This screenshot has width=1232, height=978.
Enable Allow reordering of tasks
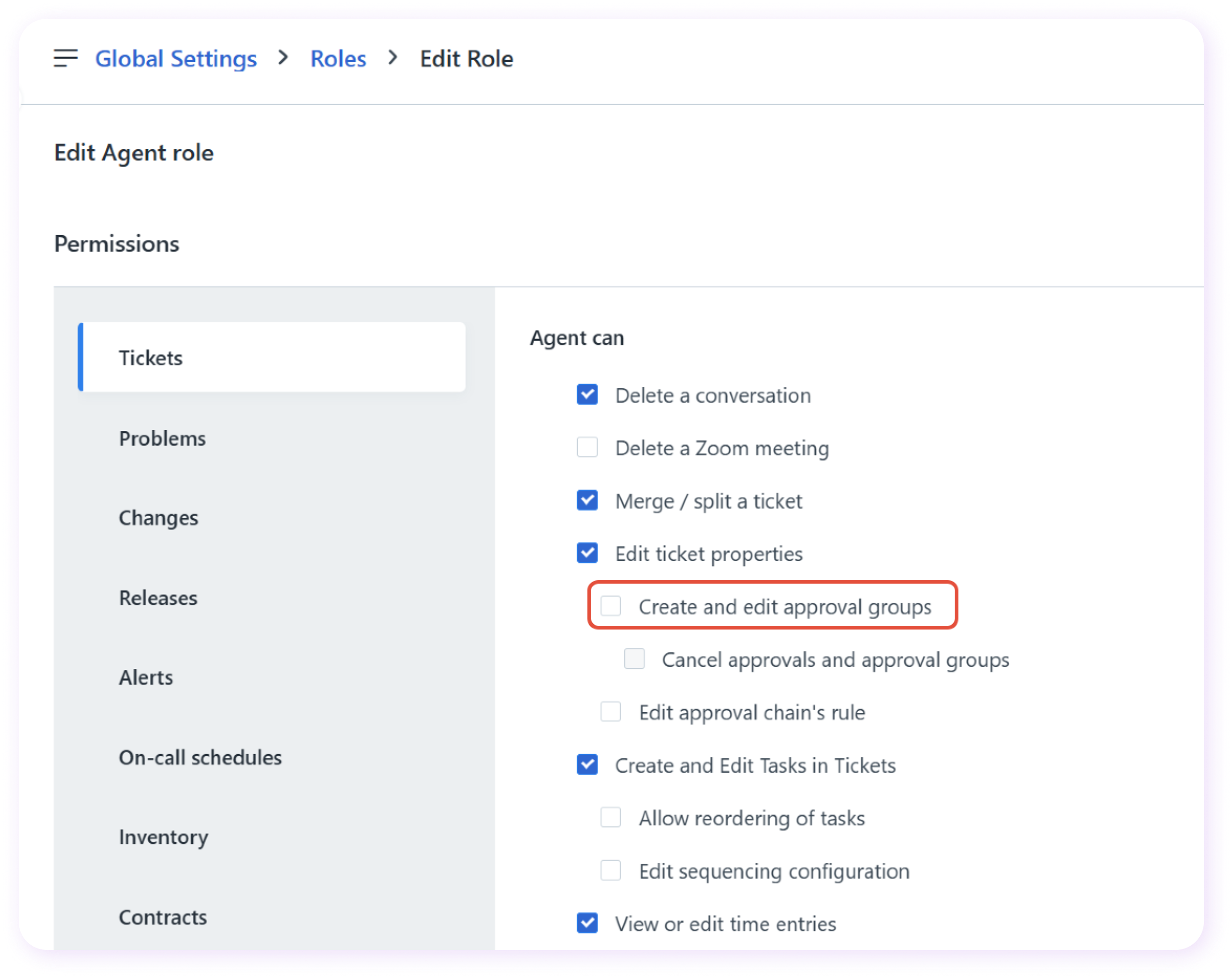[610, 817]
